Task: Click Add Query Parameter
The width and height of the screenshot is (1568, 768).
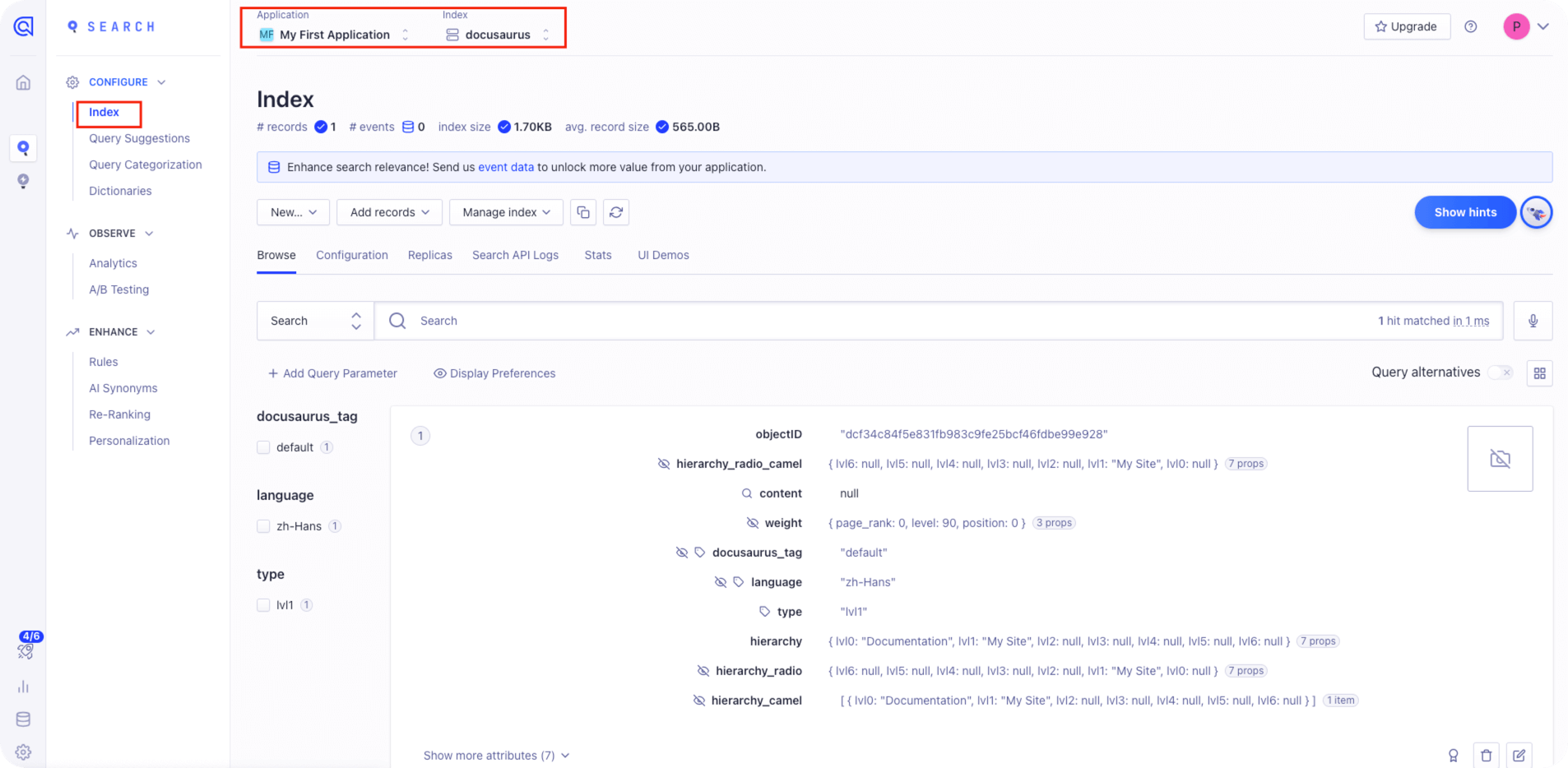Action: coord(332,373)
